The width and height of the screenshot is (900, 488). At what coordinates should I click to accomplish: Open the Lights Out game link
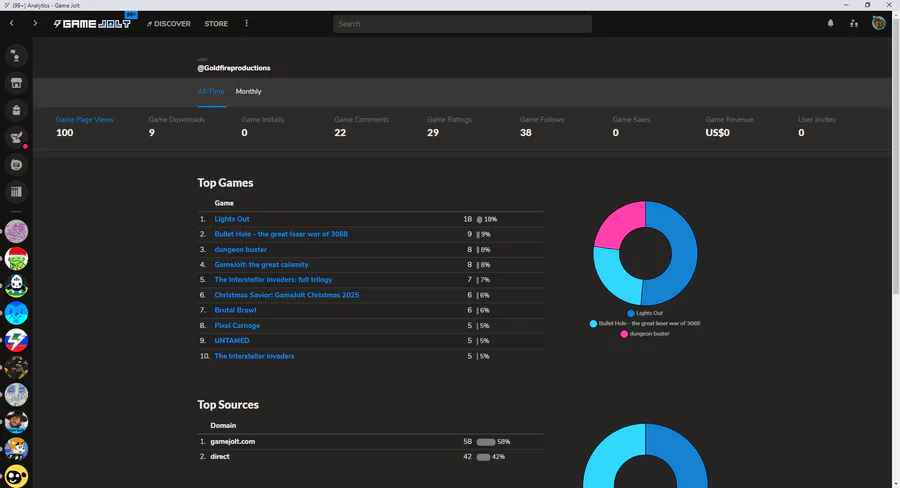[232, 219]
